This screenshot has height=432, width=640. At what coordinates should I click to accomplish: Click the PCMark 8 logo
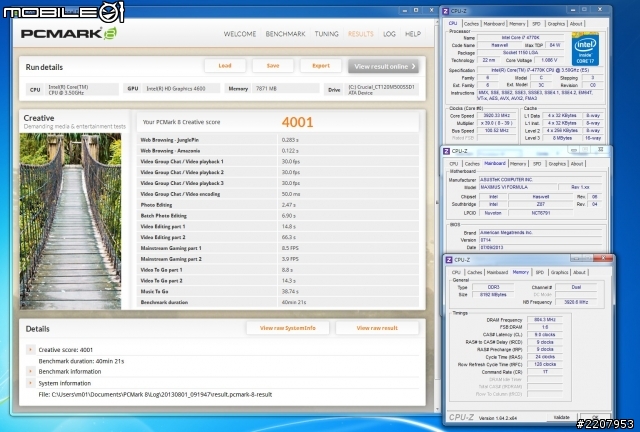pyautogui.click(x=69, y=33)
